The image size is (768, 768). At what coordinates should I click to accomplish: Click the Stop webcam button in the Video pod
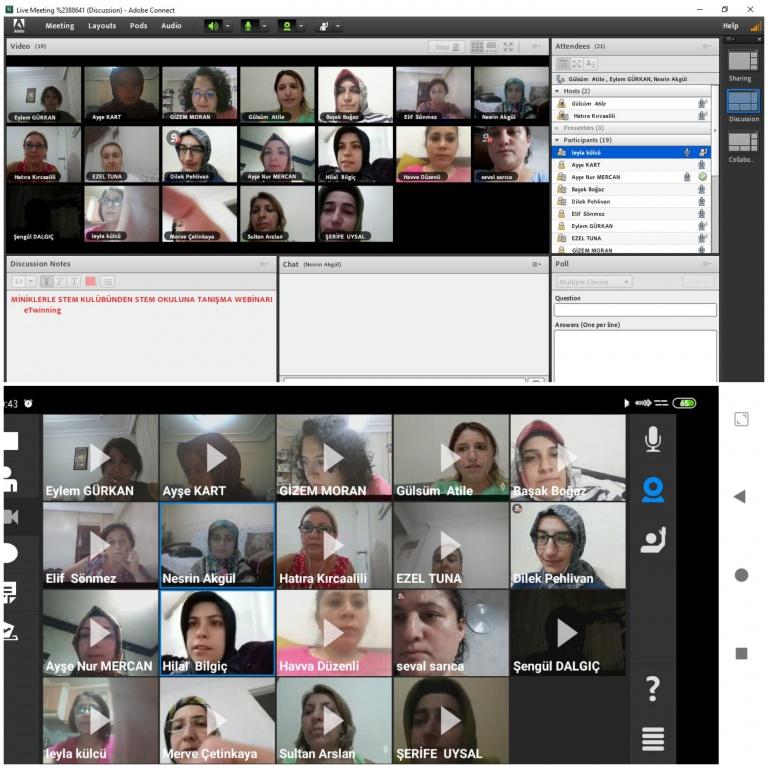pyautogui.click(x=446, y=46)
